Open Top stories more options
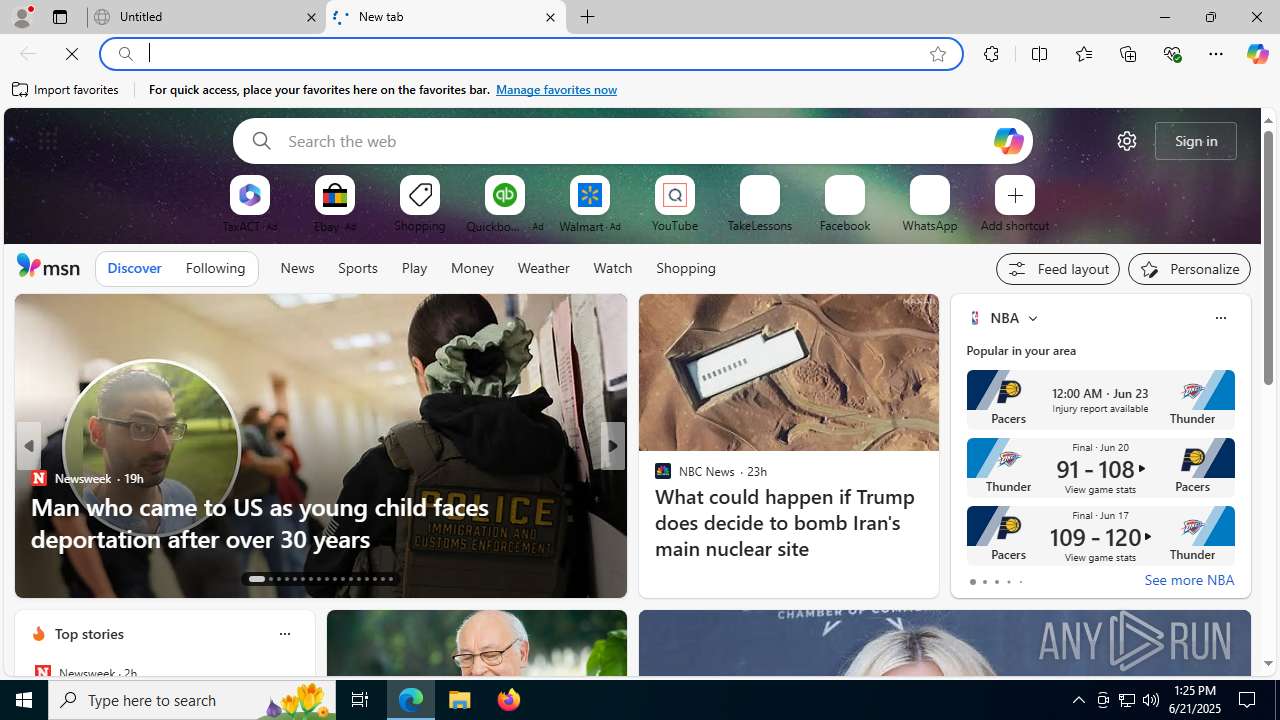Screen dimensions: 1280x720 tap(284, 634)
